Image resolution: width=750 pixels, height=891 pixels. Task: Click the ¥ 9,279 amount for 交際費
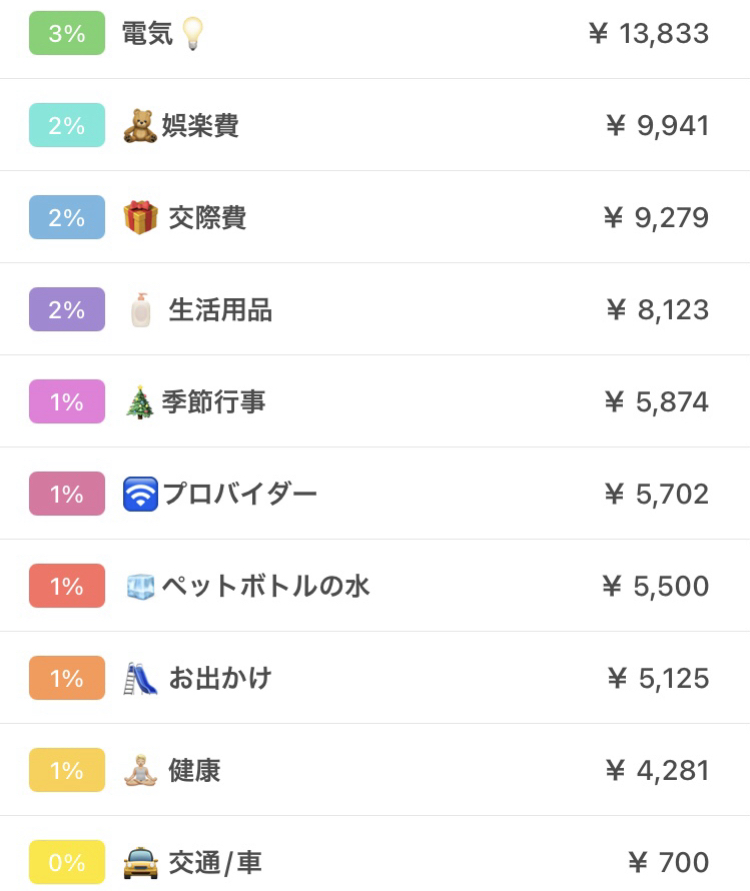[x=656, y=218]
